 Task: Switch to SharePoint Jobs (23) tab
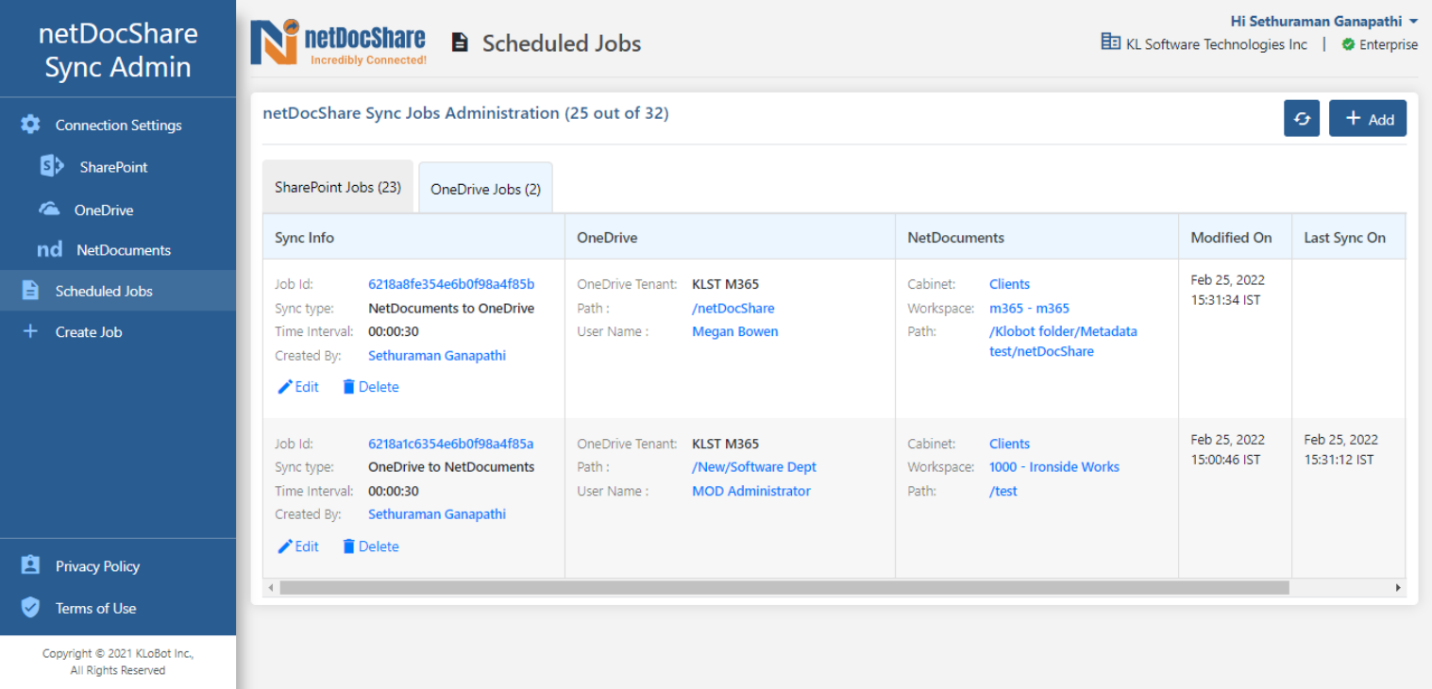tap(338, 187)
